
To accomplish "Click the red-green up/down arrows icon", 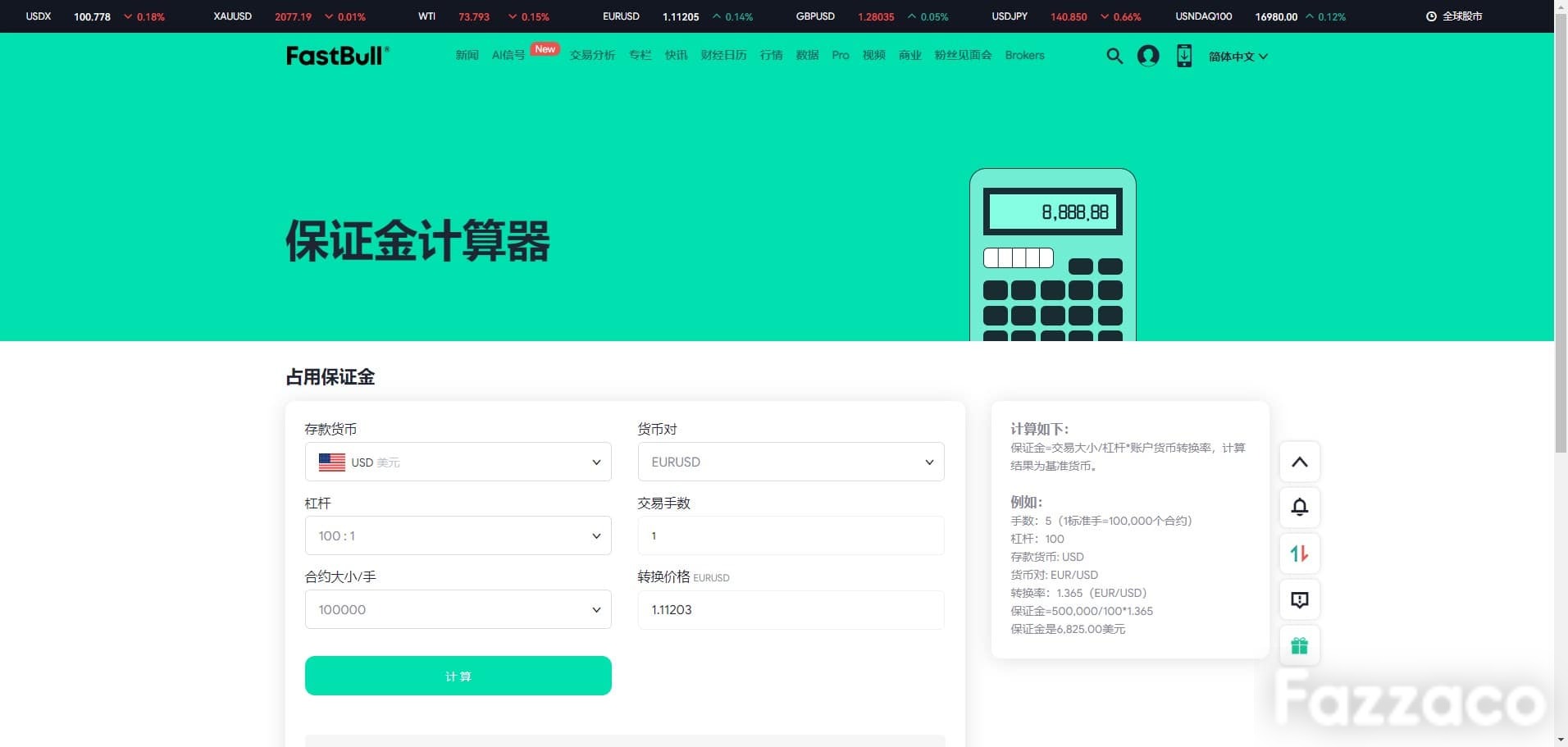I will [x=1300, y=553].
